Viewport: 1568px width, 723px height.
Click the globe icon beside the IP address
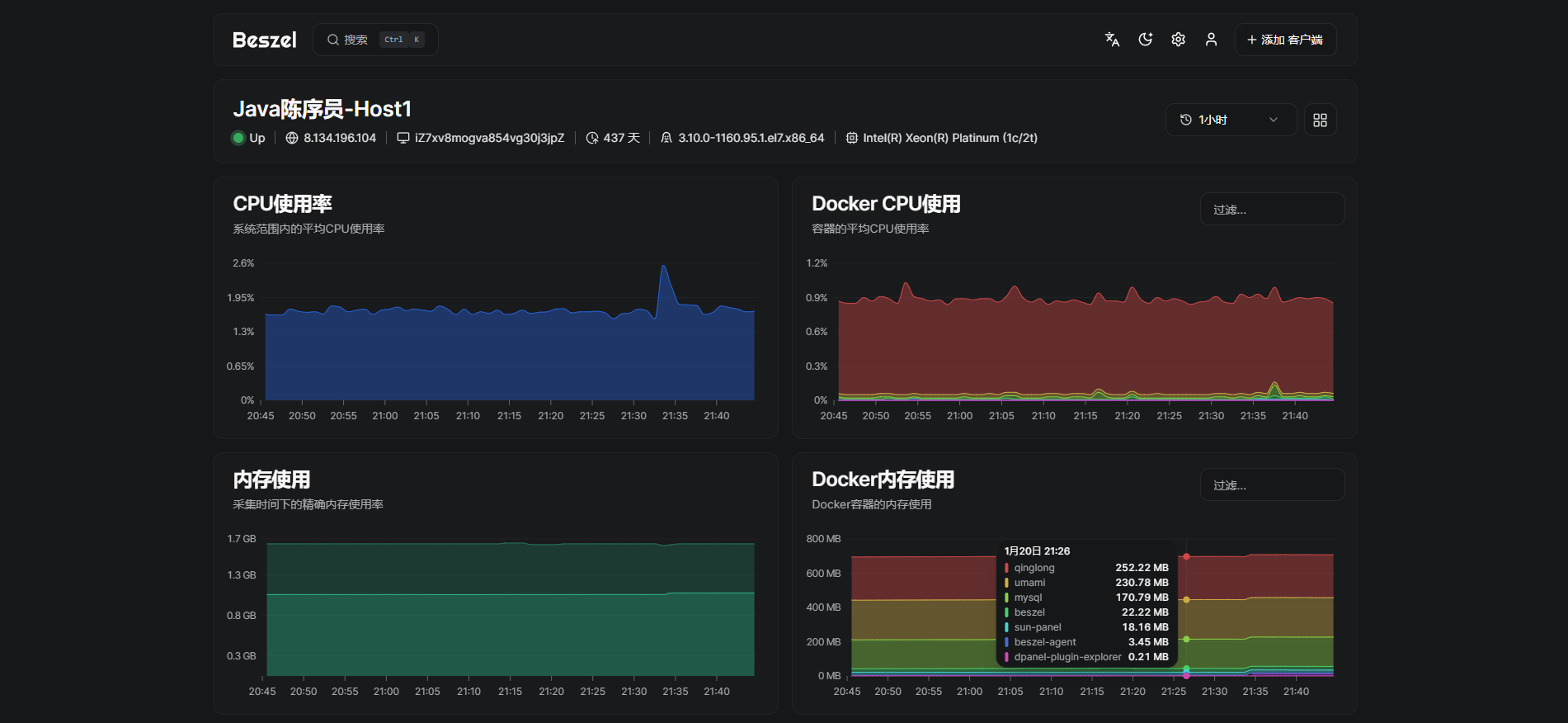pyautogui.click(x=292, y=138)
